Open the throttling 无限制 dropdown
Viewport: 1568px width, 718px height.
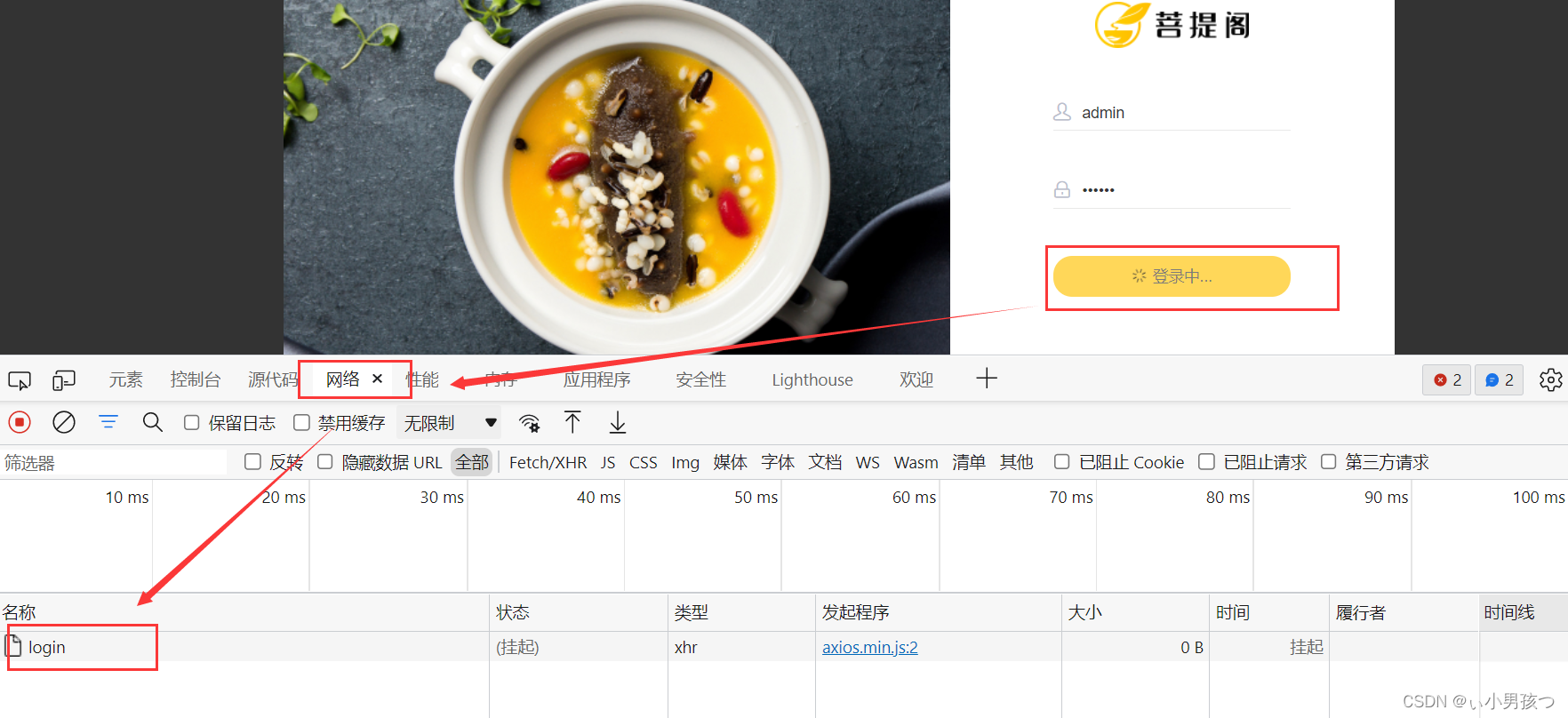pyautogui.click(x=450, y=423)
